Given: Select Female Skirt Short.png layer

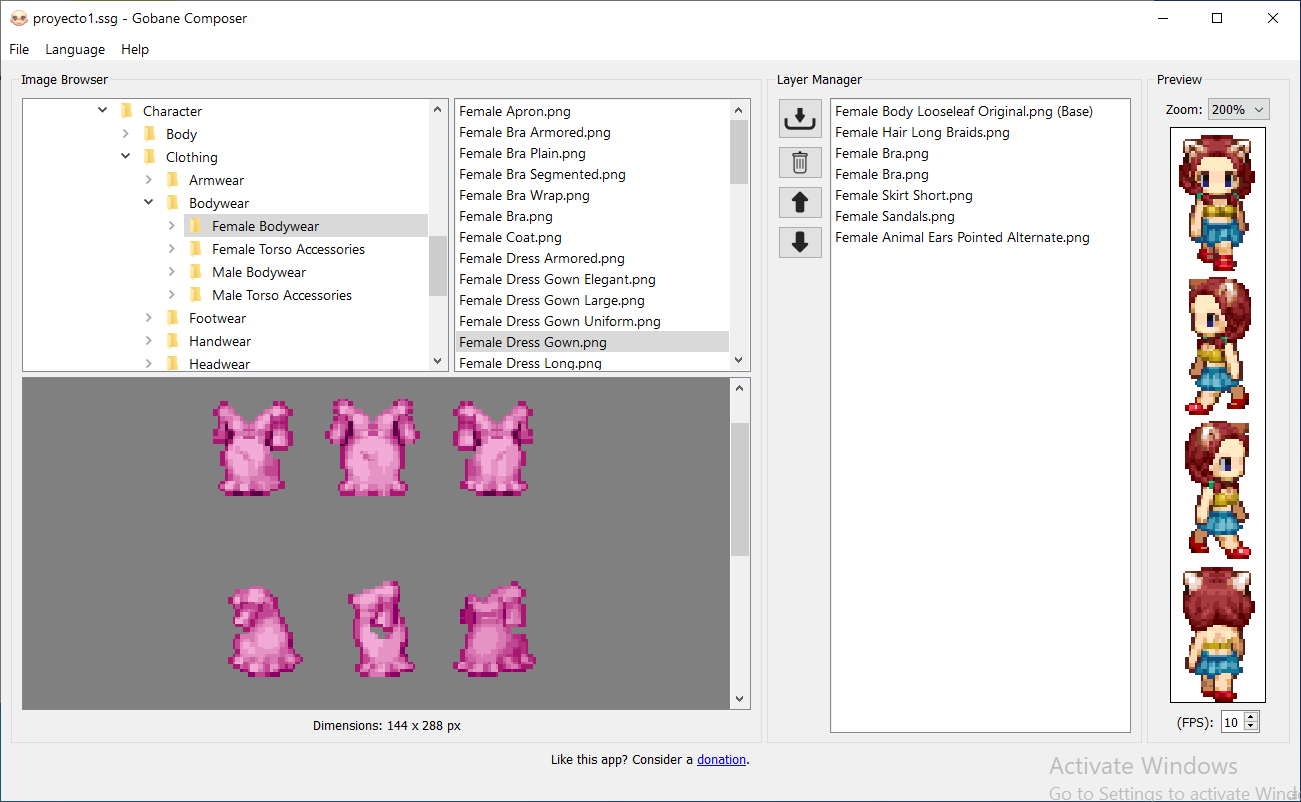Looking at the screenshot, I should point(903,195).
